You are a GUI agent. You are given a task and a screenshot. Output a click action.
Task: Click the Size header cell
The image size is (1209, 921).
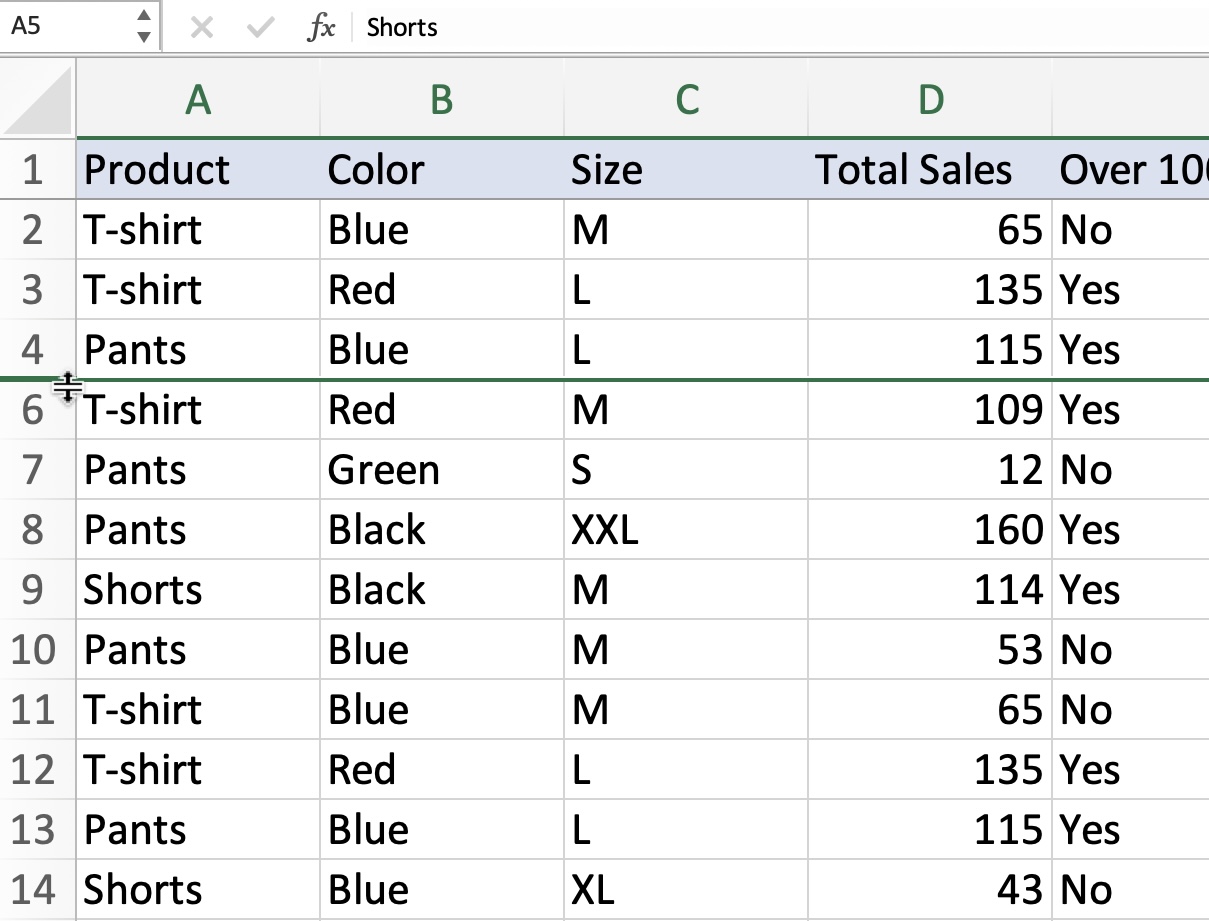point(686,169)
